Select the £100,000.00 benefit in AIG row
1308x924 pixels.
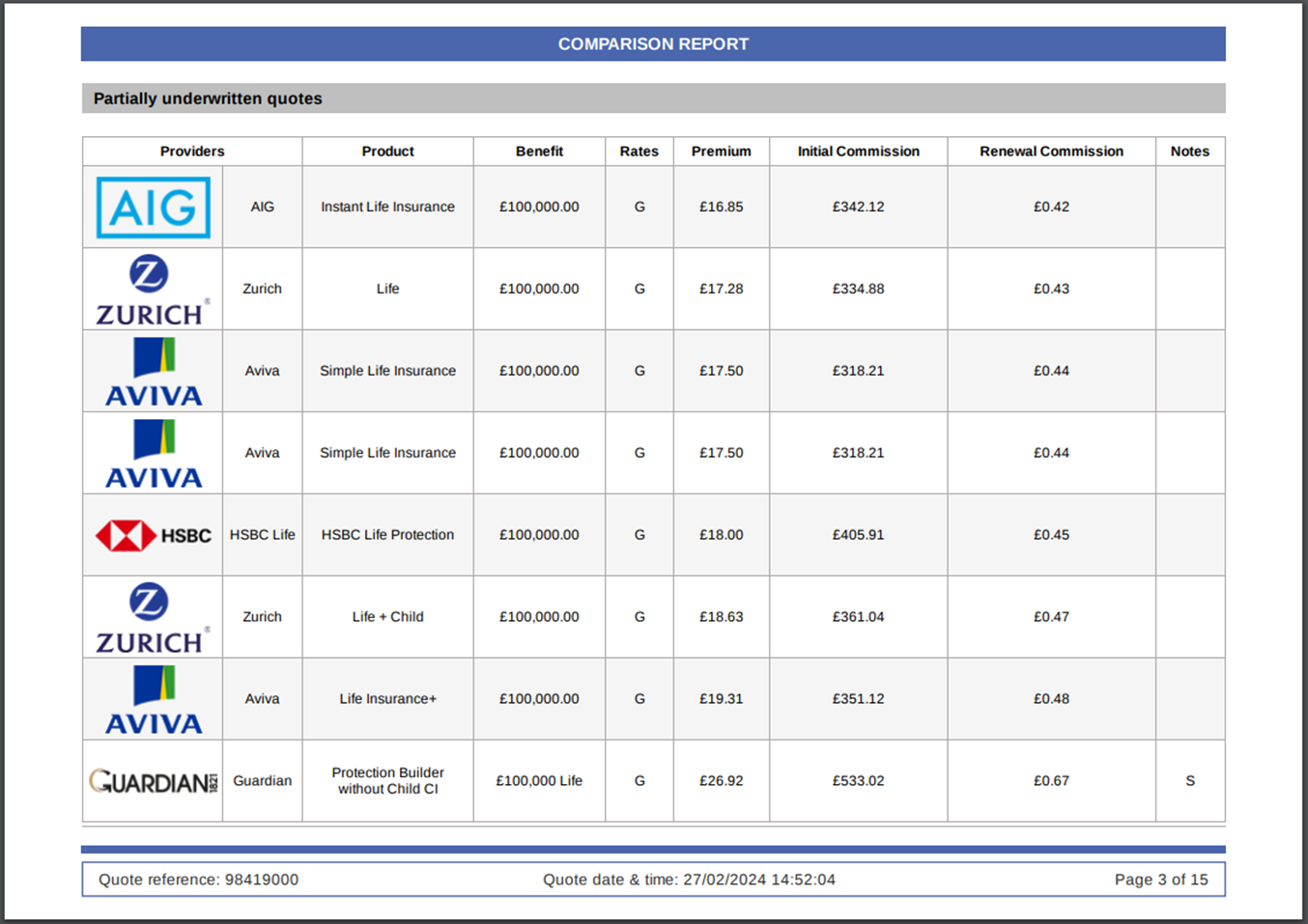(539, 207)
